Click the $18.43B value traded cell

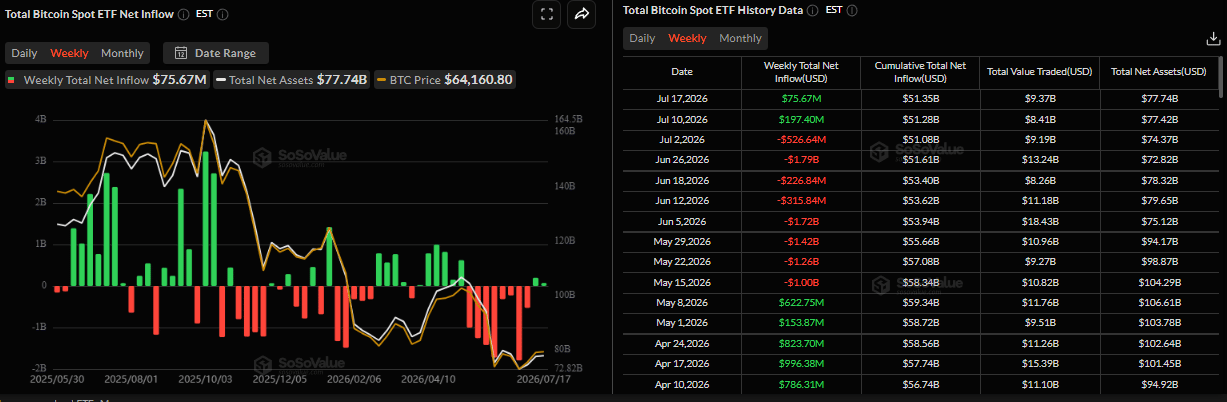coord(1040,221)
